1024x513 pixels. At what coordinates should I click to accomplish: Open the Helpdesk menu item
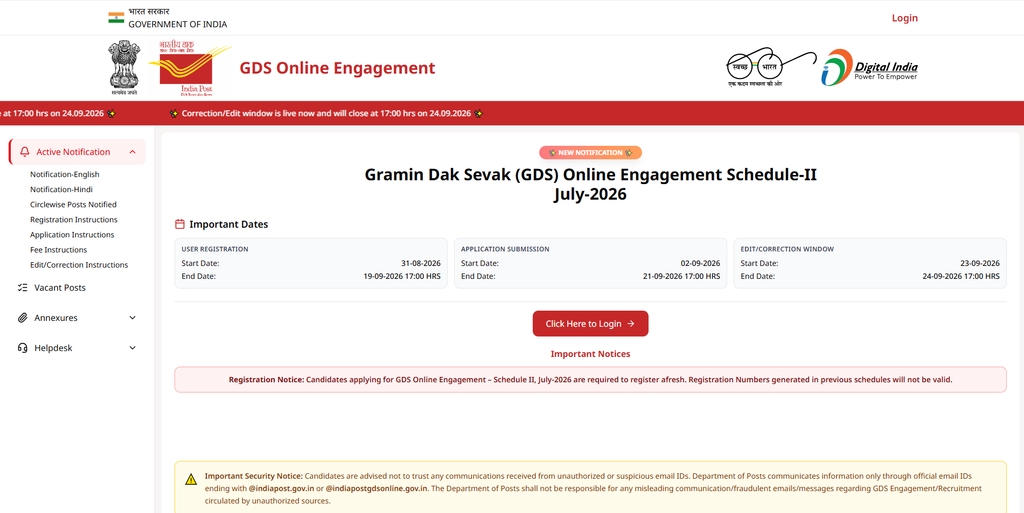(x=78, y=348)
